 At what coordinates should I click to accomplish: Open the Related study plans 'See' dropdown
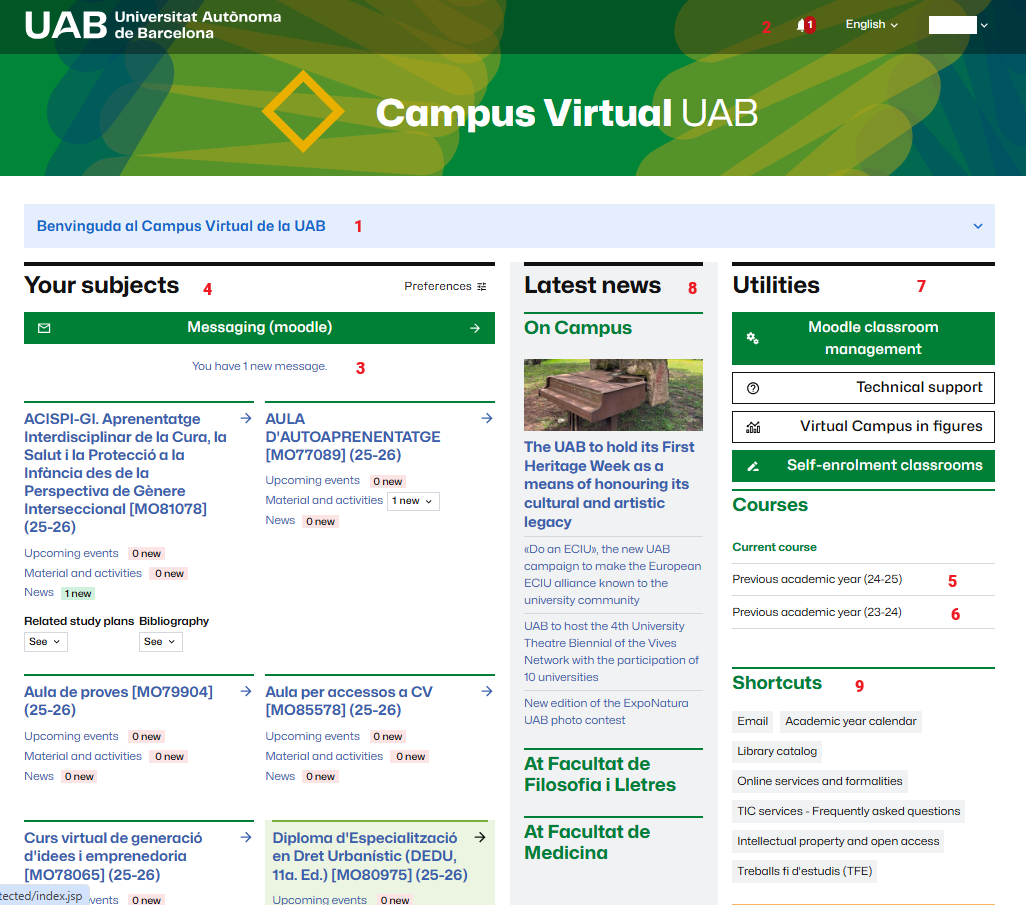tap(46, 641)
